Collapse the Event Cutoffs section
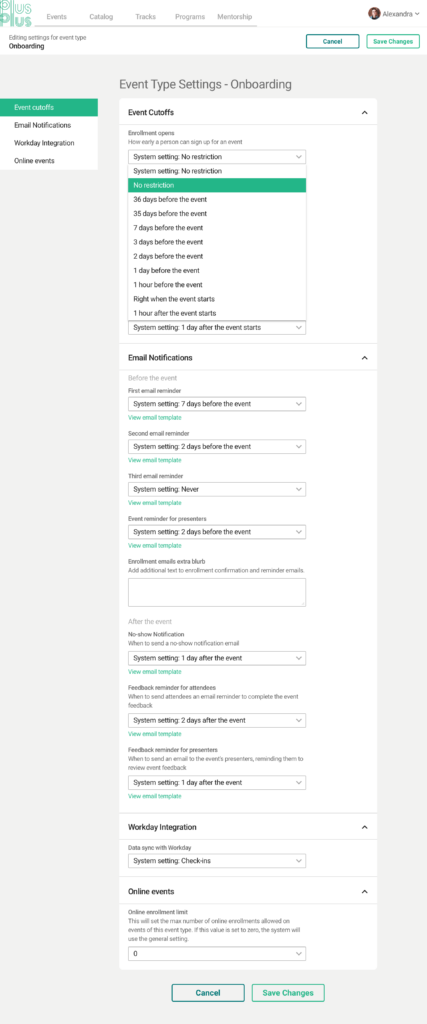This screenshot has width=427, height=1024. tap(364, 112)
